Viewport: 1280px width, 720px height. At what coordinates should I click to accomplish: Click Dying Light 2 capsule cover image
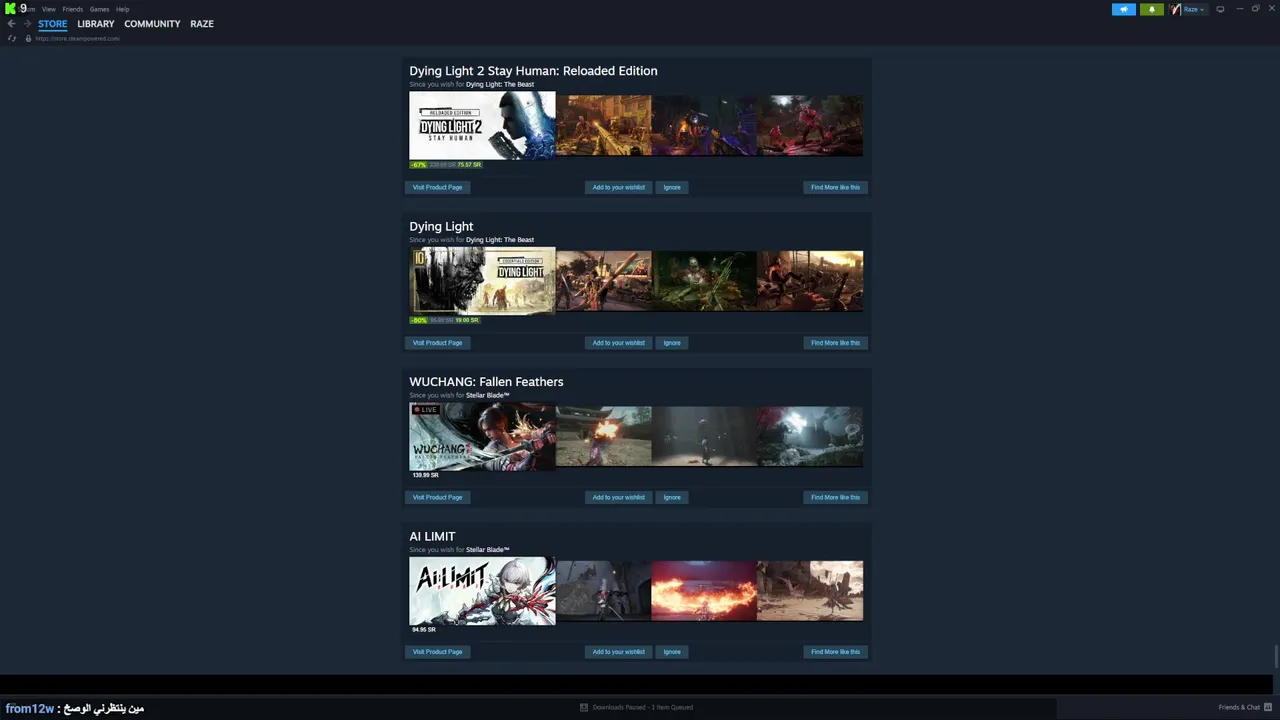pos(482,126)
